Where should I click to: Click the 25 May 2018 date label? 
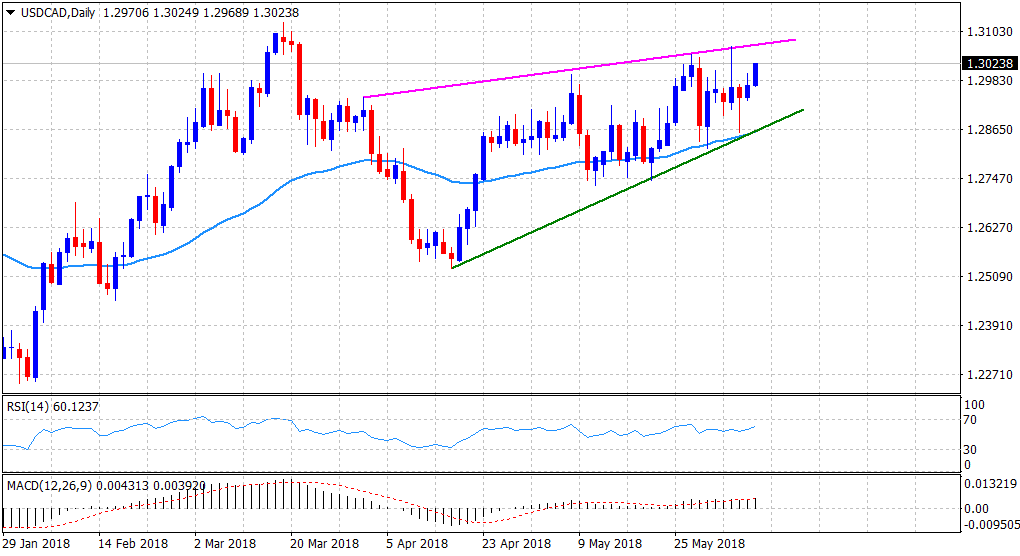point(709,544)
